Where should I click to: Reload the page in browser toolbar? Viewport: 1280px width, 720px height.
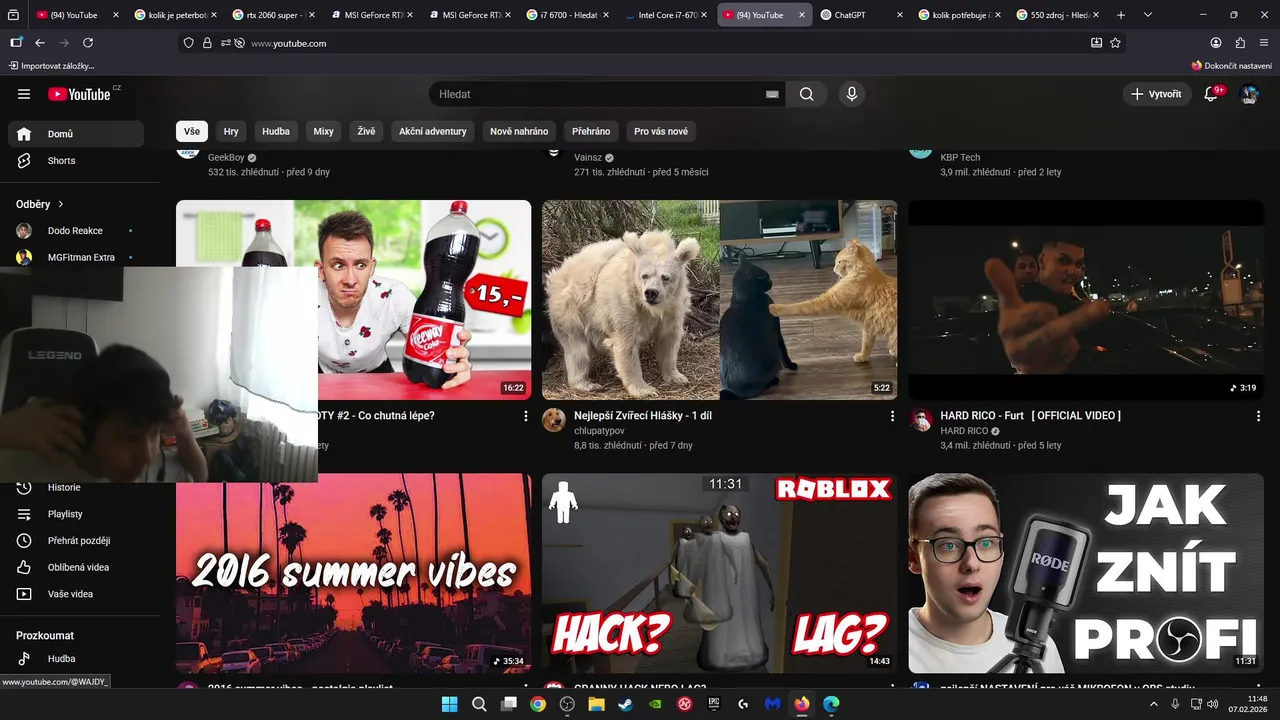[x=88, y=43]
